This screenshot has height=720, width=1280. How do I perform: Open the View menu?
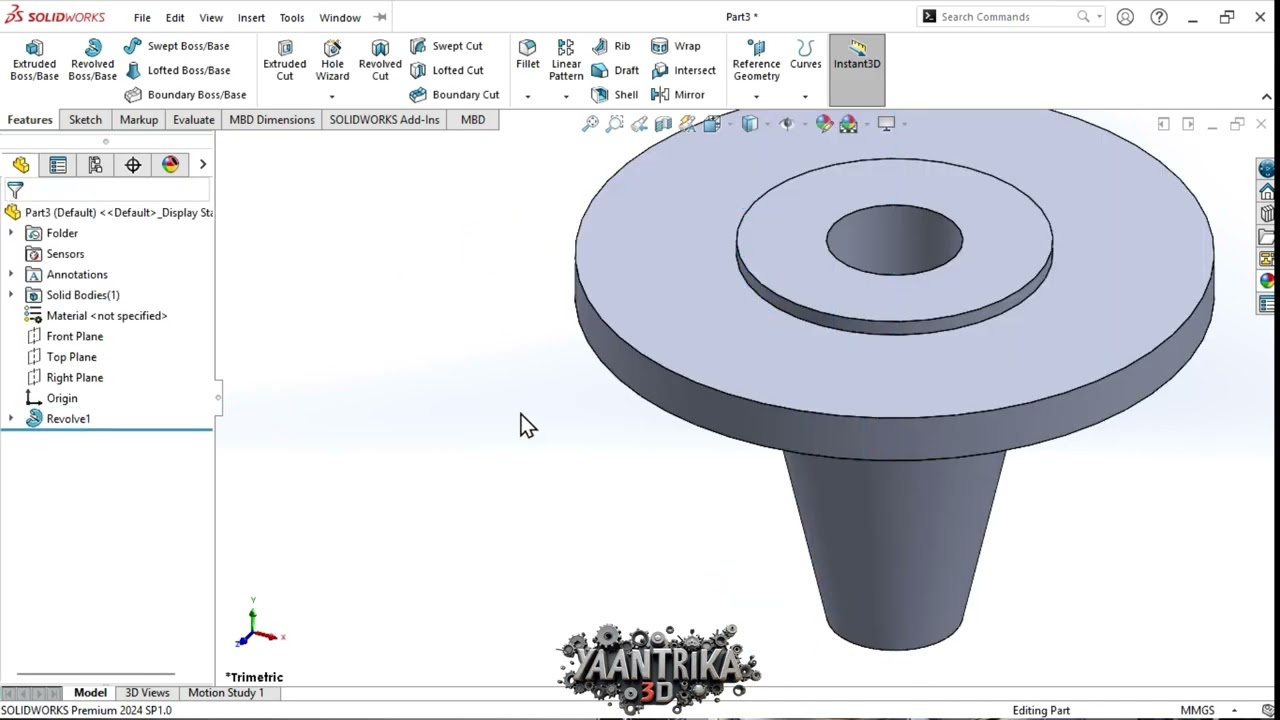[211, 17]
